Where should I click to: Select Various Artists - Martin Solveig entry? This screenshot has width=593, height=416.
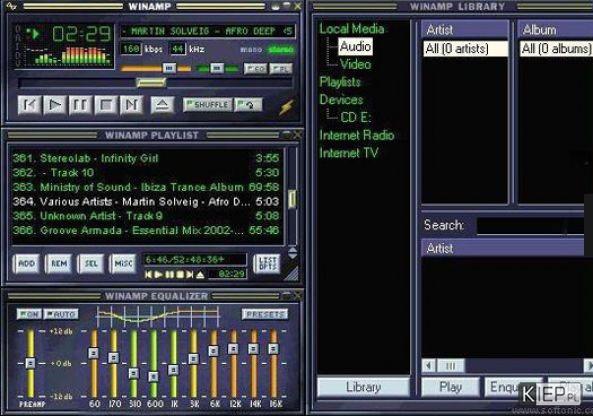(146, 201)
